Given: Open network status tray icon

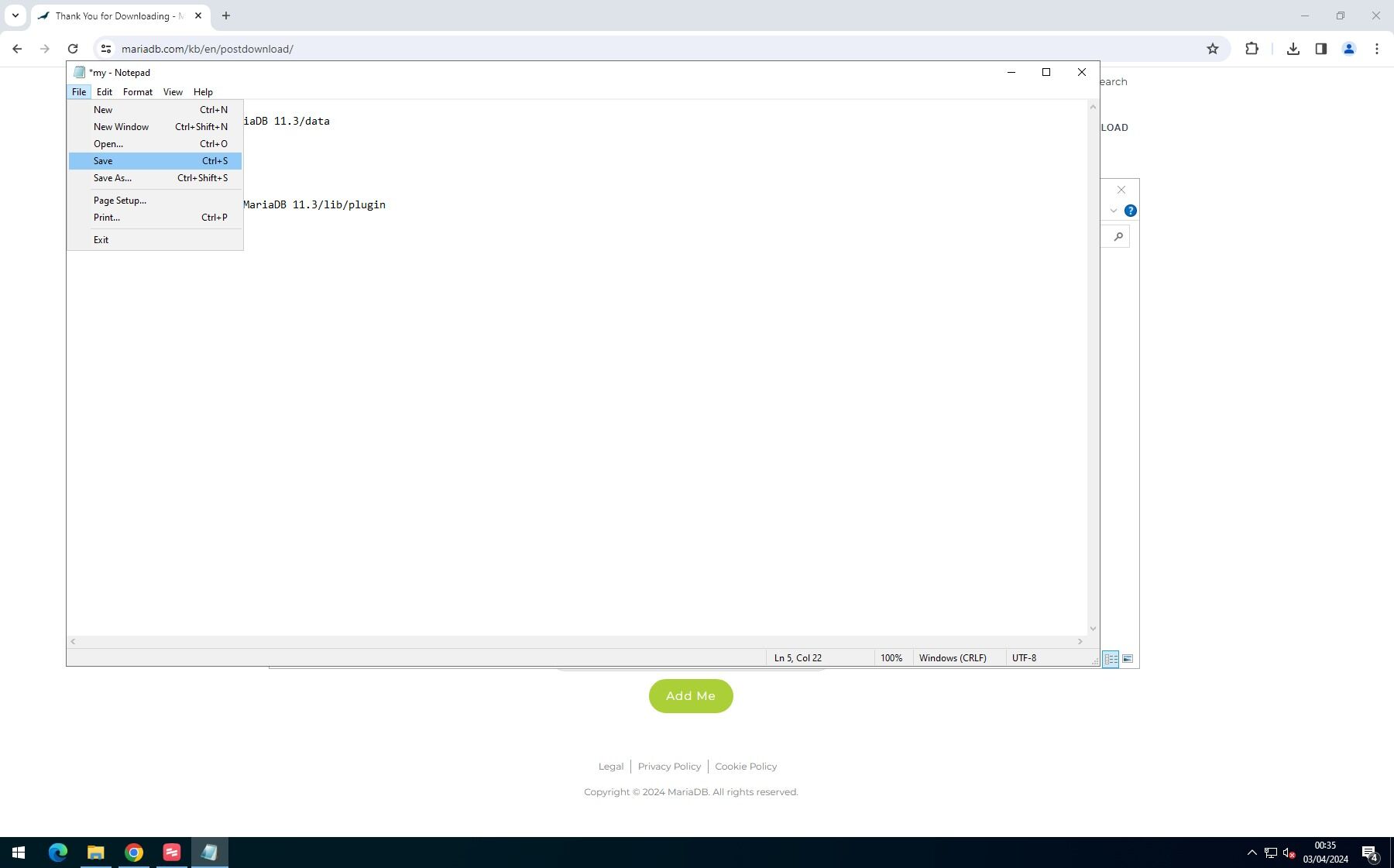Looking at the screenshot, I should 1271,853.
